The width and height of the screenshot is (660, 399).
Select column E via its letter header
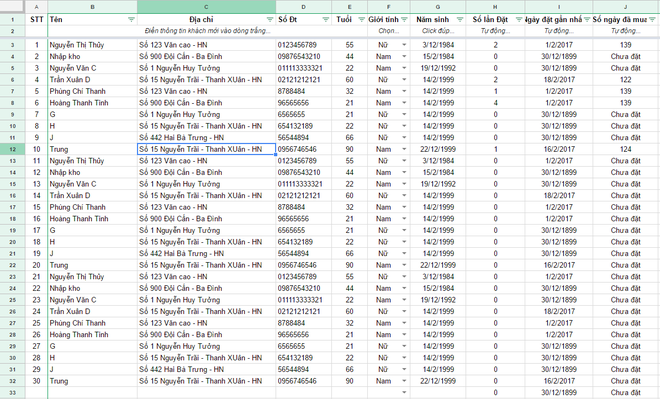point(349,7)
